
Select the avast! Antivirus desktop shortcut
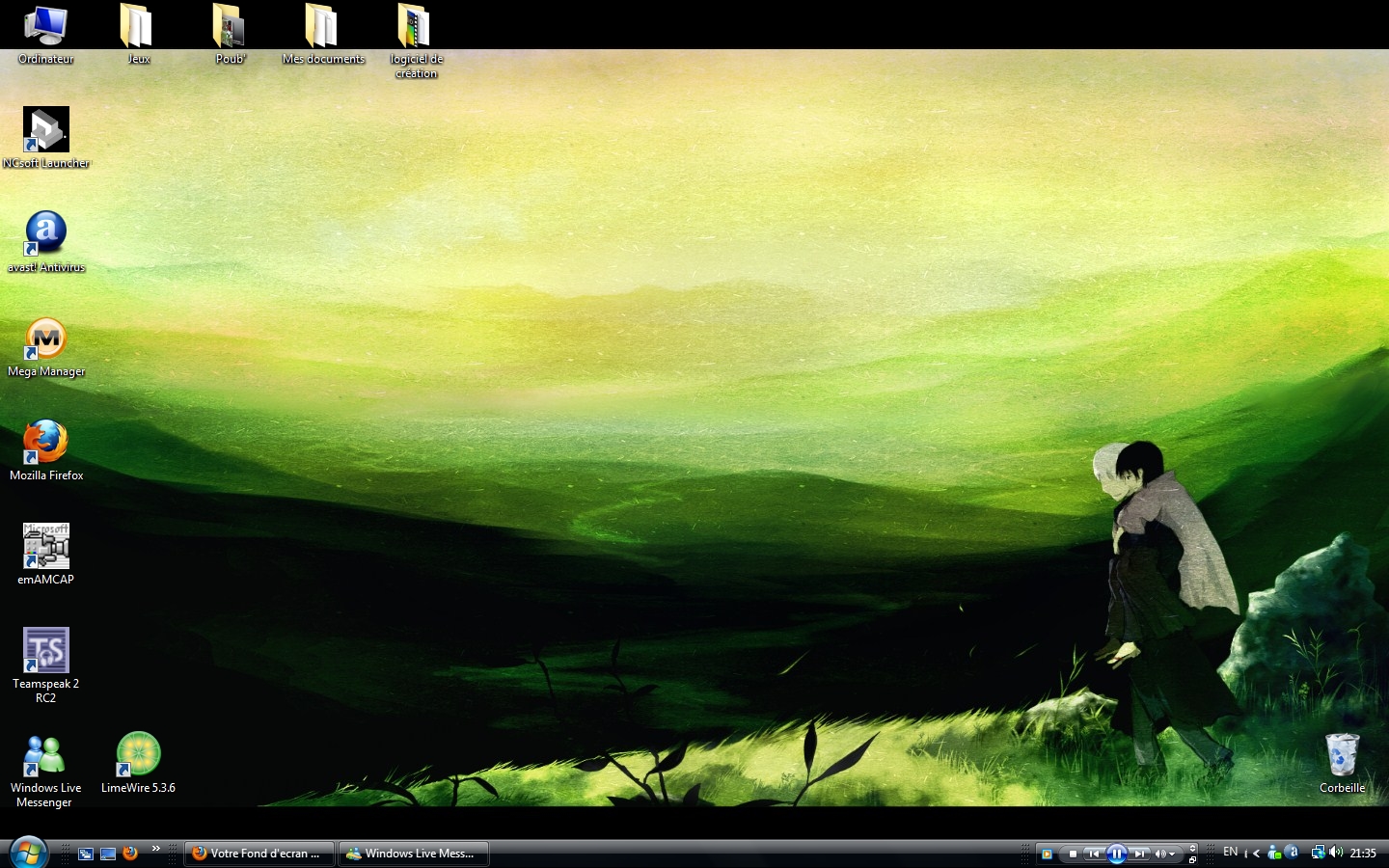45,242
